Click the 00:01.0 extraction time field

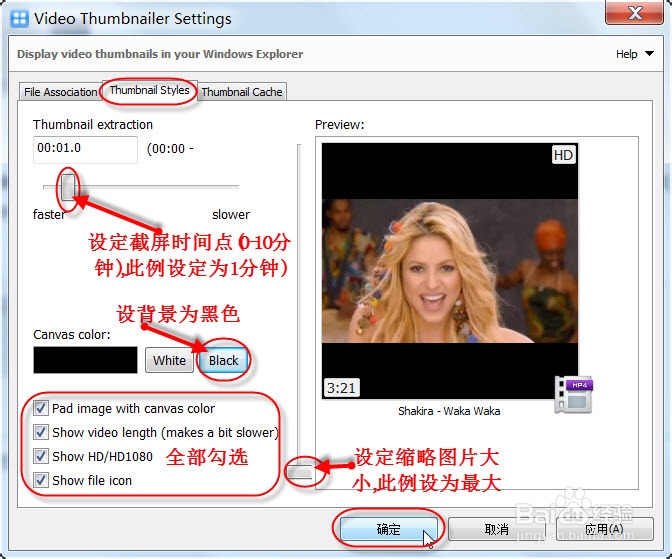[85, 149]
